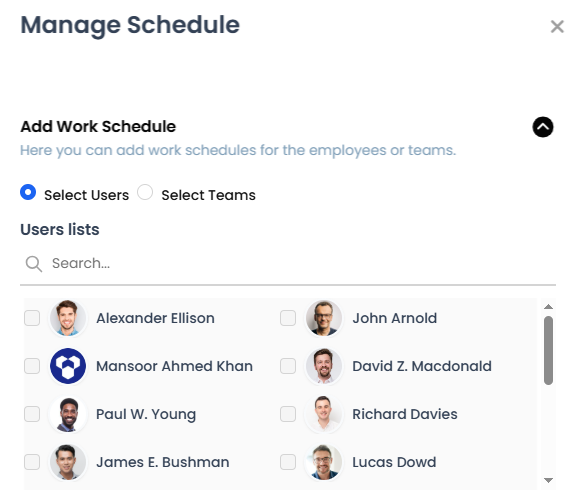Click the Lucas Dowd name label
Viewport: 580px width, 498px height.
click(394, 462)
